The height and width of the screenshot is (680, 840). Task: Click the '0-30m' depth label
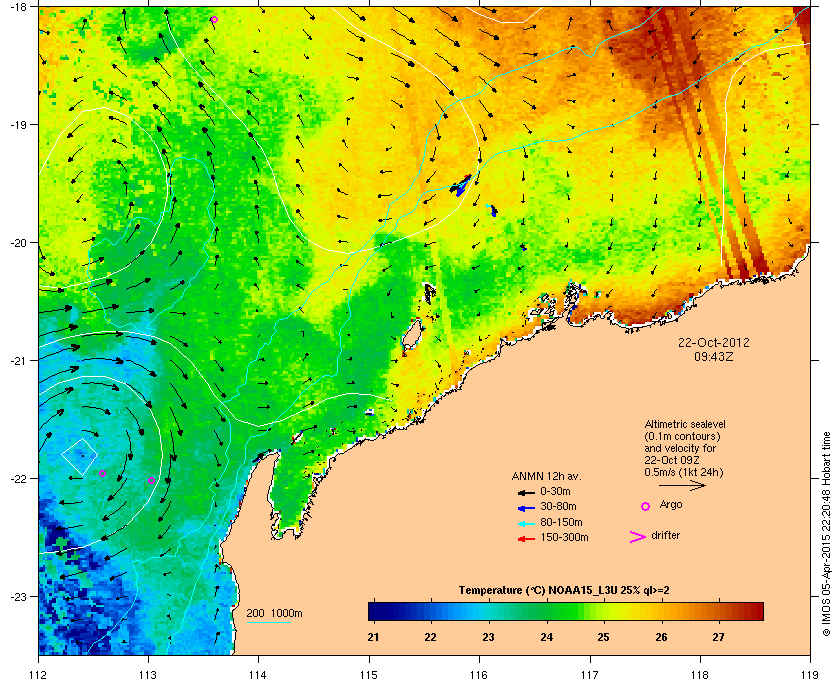555,491
